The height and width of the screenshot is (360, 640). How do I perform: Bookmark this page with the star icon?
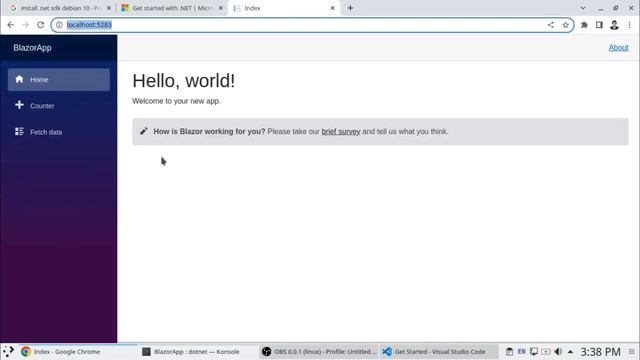(565, 25)
